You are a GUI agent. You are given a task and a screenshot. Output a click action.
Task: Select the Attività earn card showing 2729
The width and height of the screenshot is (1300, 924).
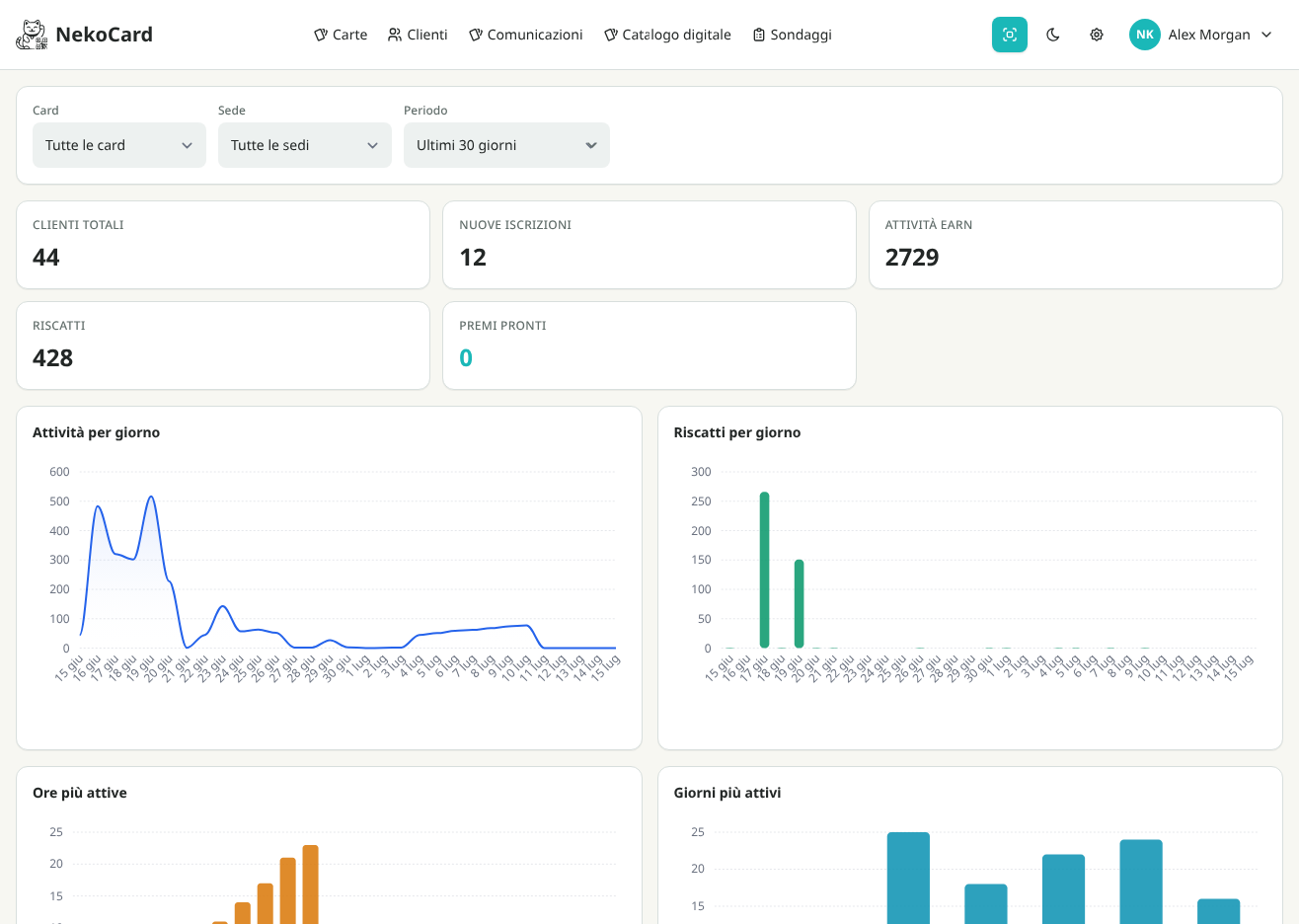(x=1076, y=245)
